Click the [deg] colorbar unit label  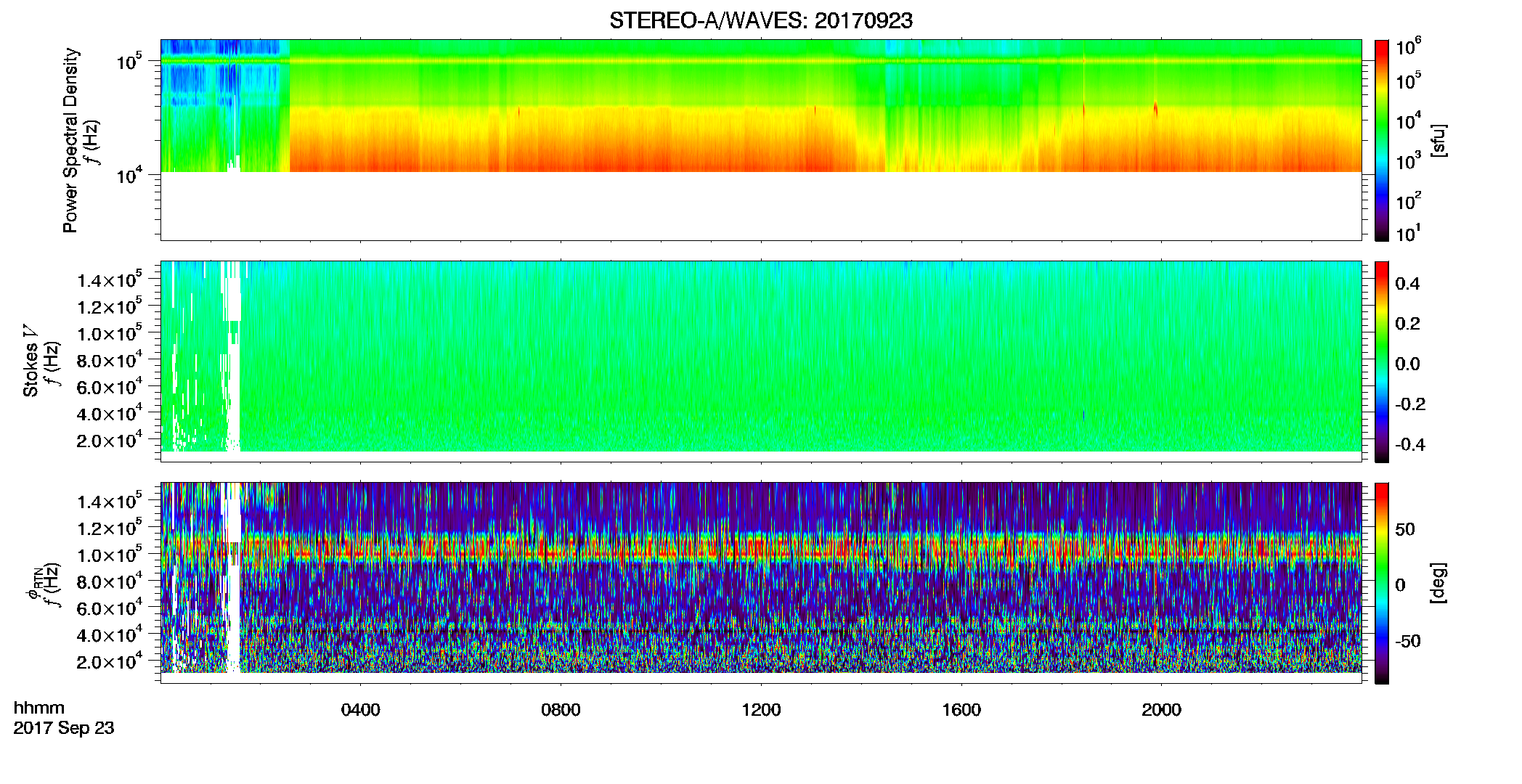[x=1438, y=583]
